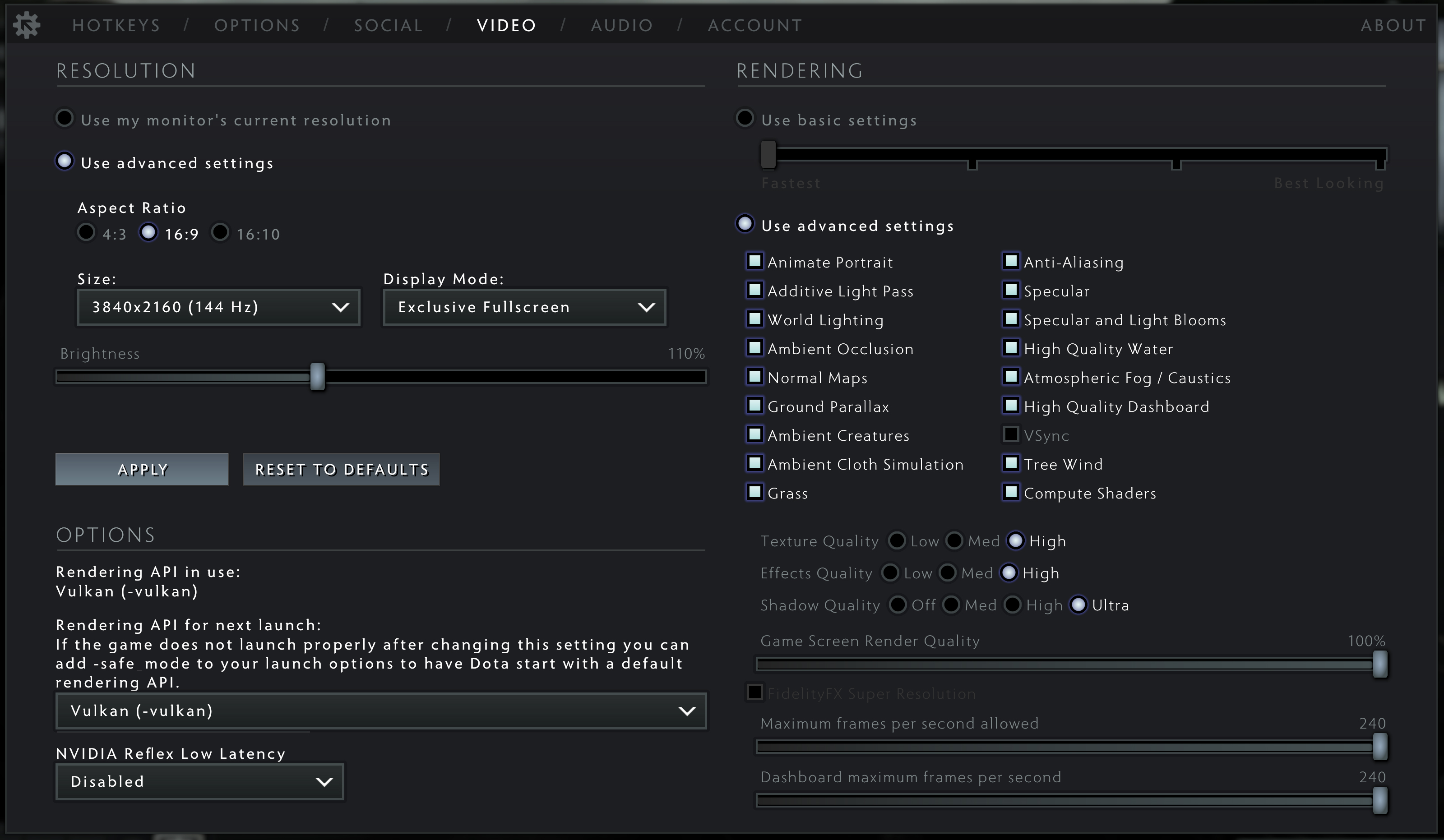Screen dimensions: 1444x840
Task: Click RESET TO DEFAULTS
Action: pos(342,469)
